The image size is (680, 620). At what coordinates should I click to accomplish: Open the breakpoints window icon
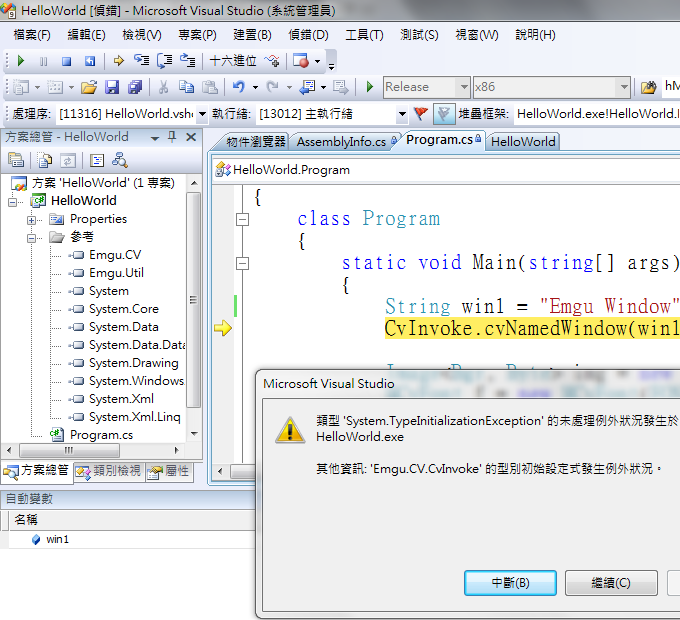pos(301,61)
